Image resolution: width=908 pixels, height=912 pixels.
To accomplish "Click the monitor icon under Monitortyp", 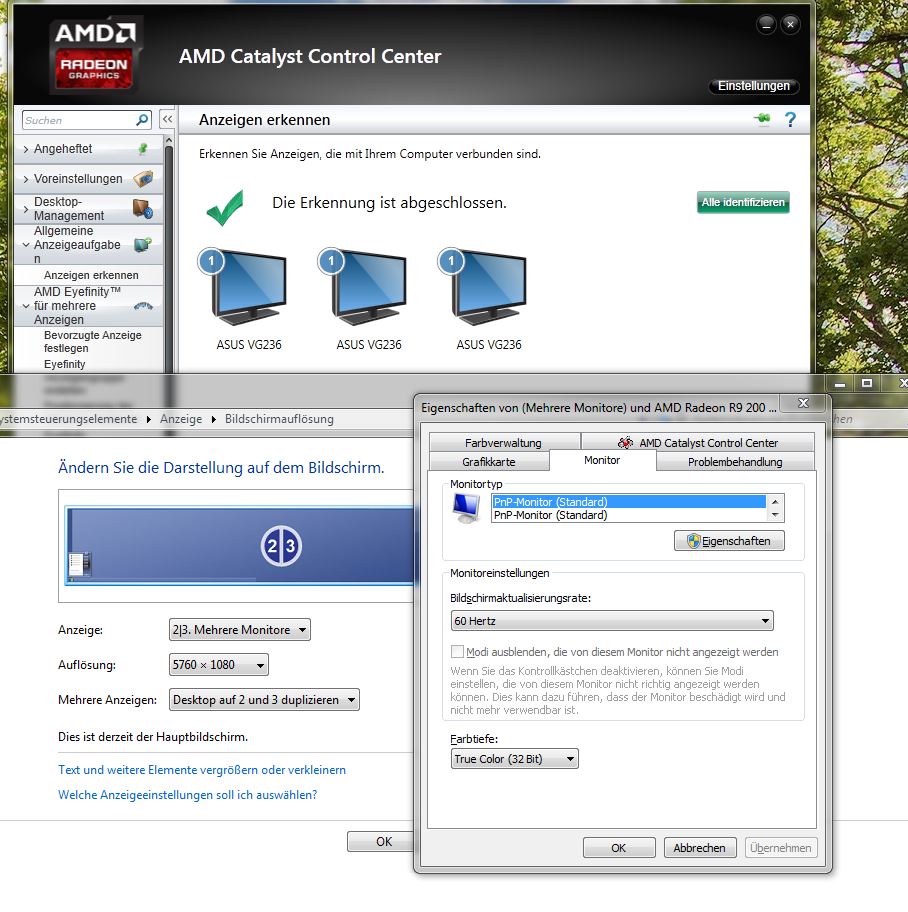I will (x=467, y=508).
